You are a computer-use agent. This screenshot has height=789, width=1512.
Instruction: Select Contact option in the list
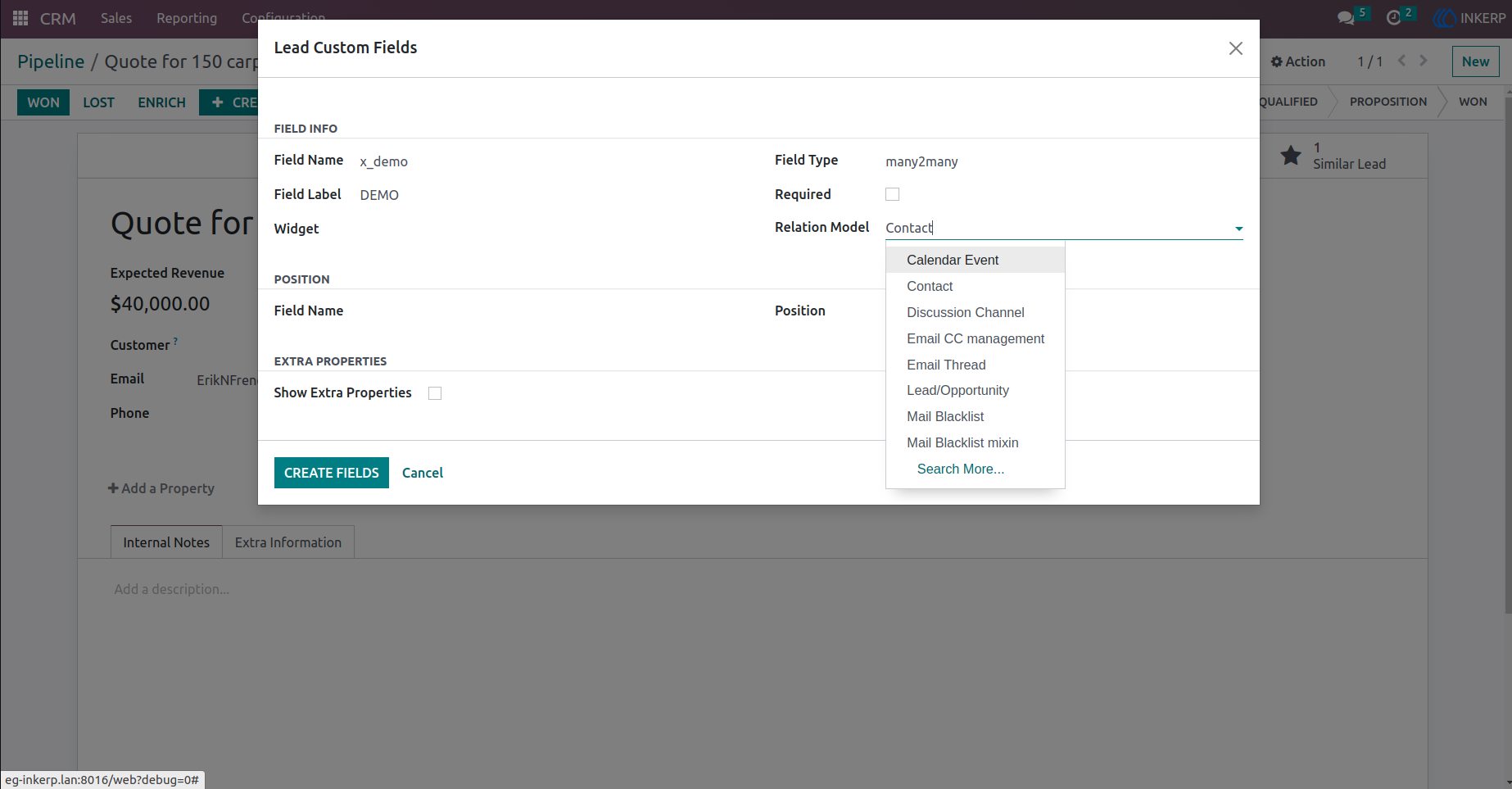click(x=976, y=286)
